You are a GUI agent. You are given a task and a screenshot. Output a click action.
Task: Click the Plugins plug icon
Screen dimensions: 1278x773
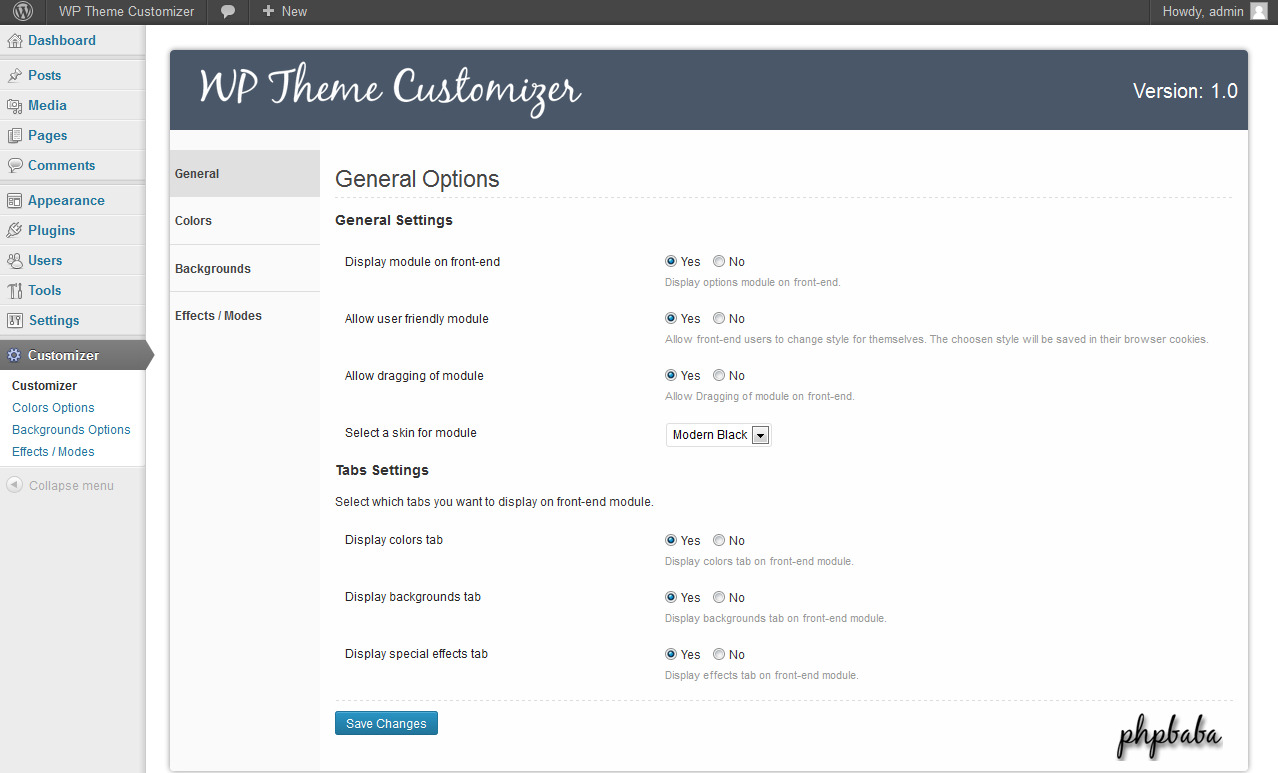pos(15,231)
